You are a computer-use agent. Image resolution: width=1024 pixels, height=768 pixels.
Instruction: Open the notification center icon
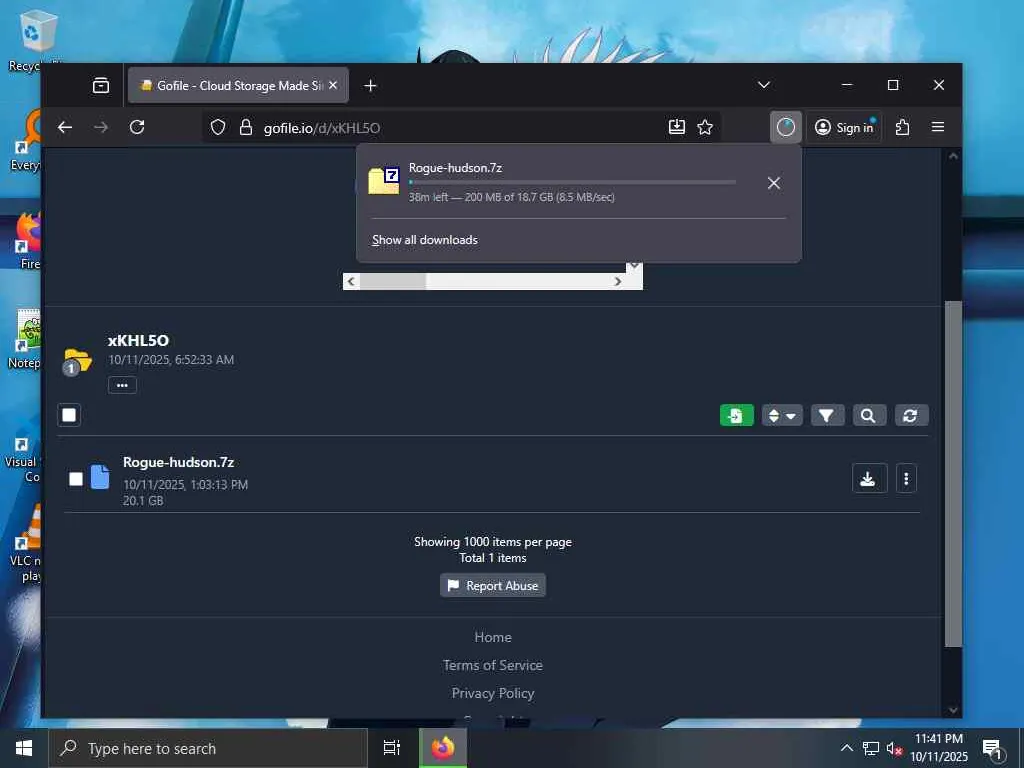pos(993,750)
